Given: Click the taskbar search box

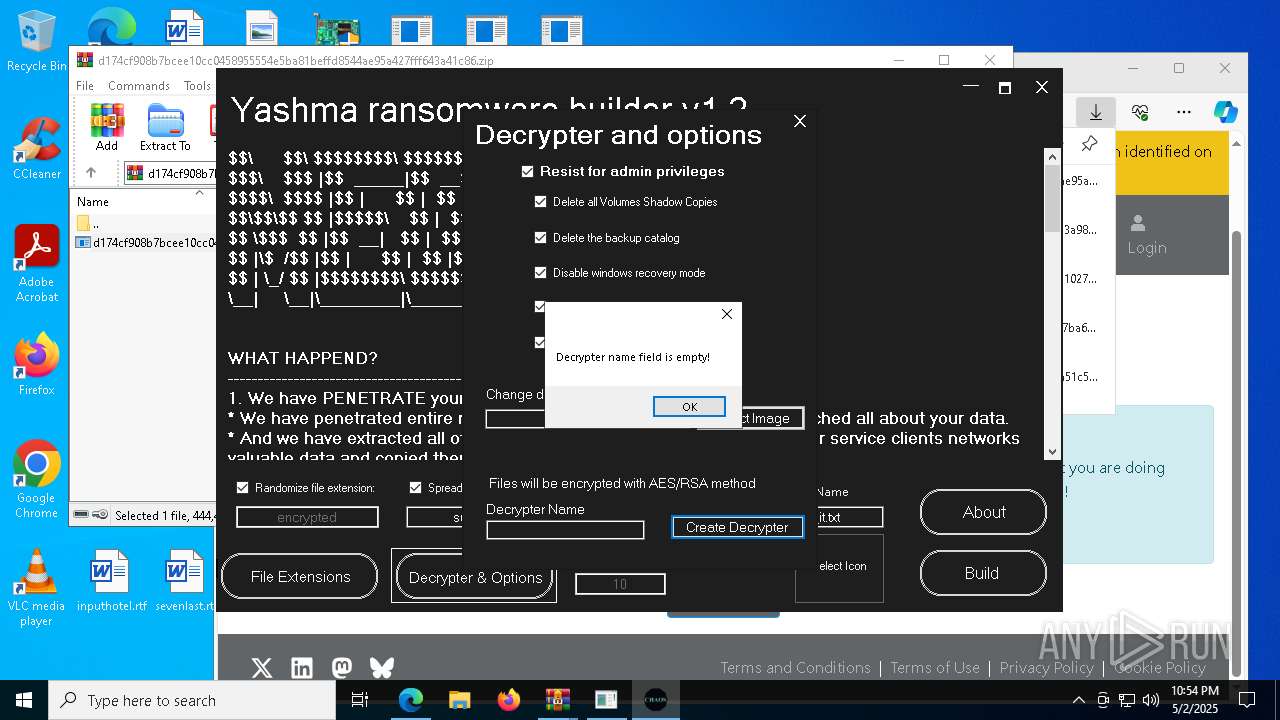Looking at the screenshot, I should 192,700.
